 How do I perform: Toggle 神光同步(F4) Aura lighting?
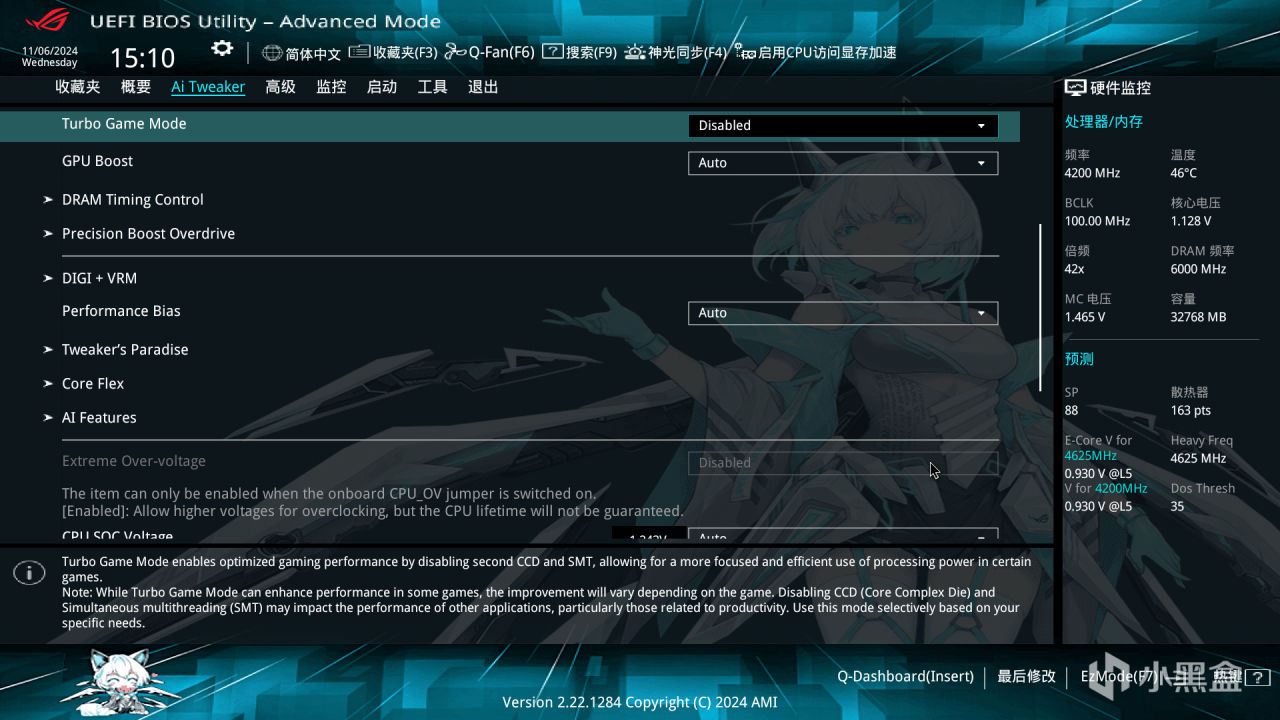tap(675, 52)
